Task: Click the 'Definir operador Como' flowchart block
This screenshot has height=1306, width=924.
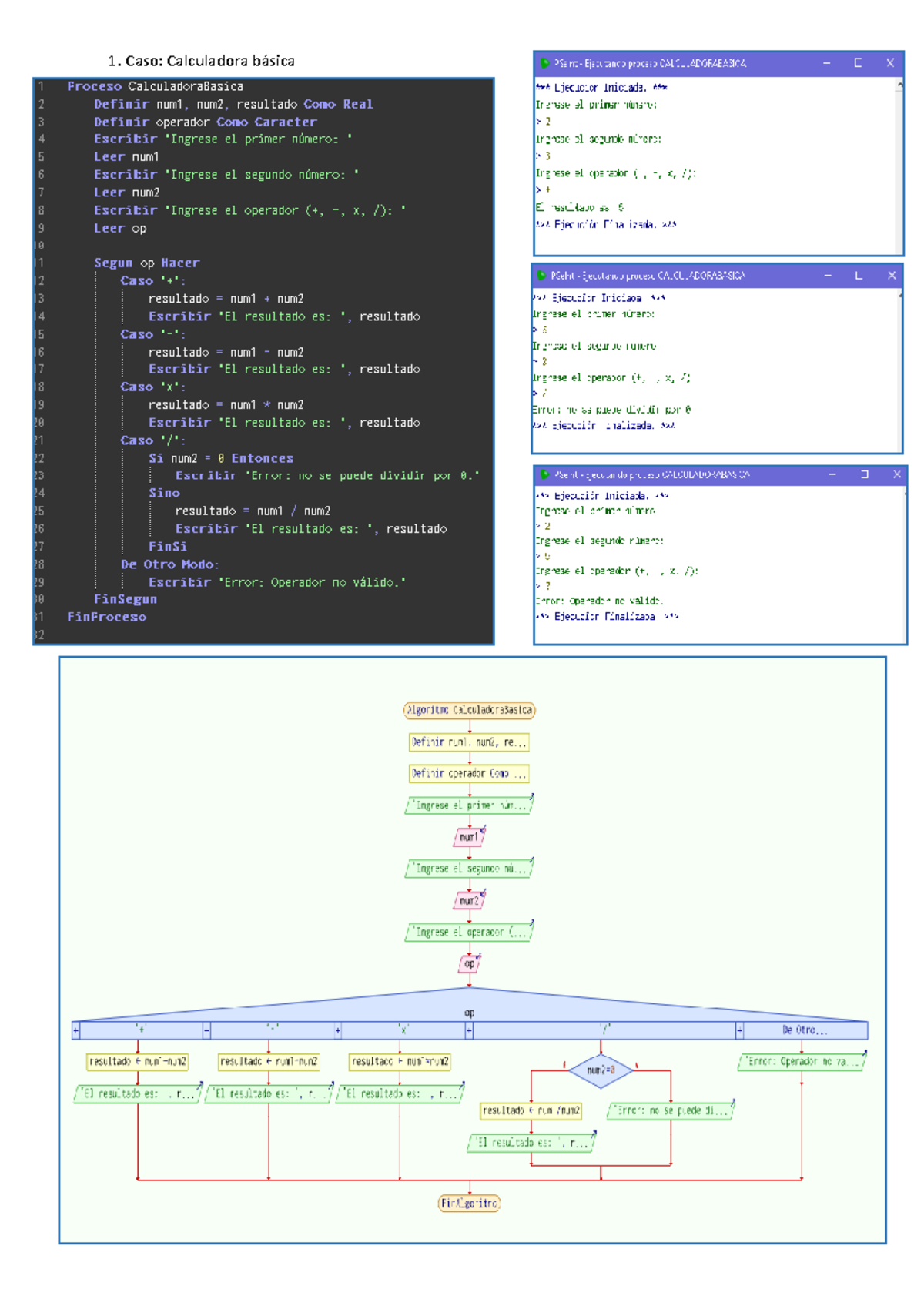Action: tap(469, 773)
